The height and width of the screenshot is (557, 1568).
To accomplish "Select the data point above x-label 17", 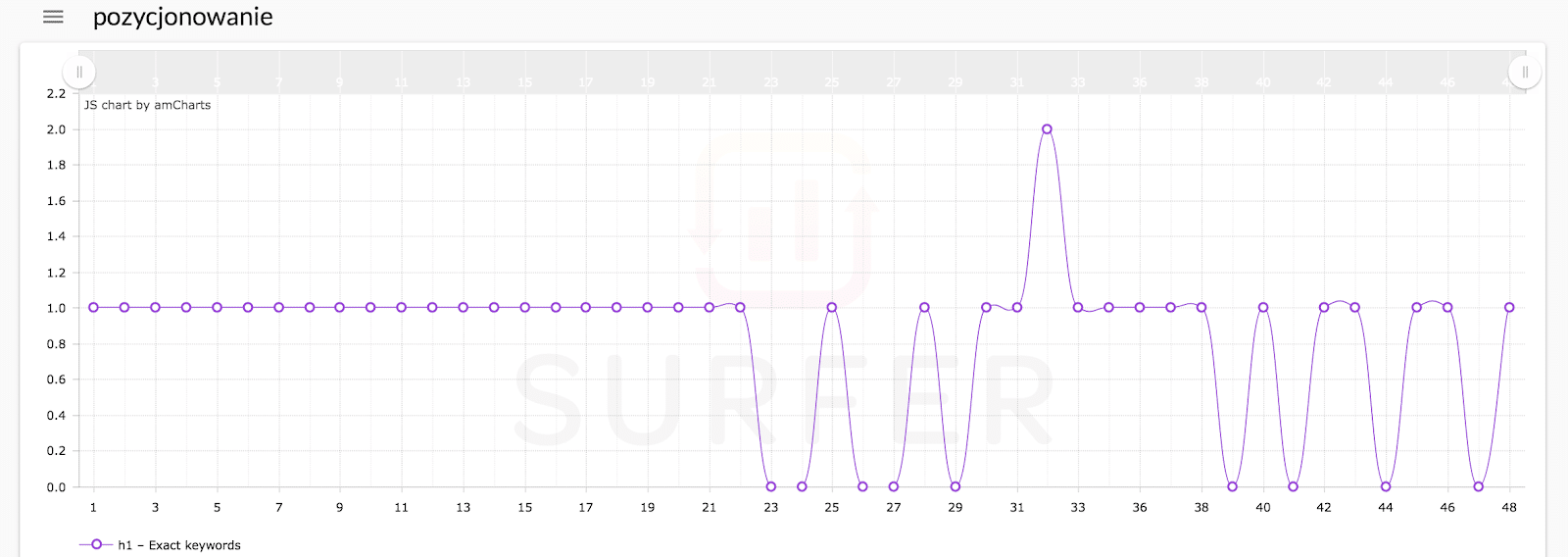I will click(x=585, y=308).
